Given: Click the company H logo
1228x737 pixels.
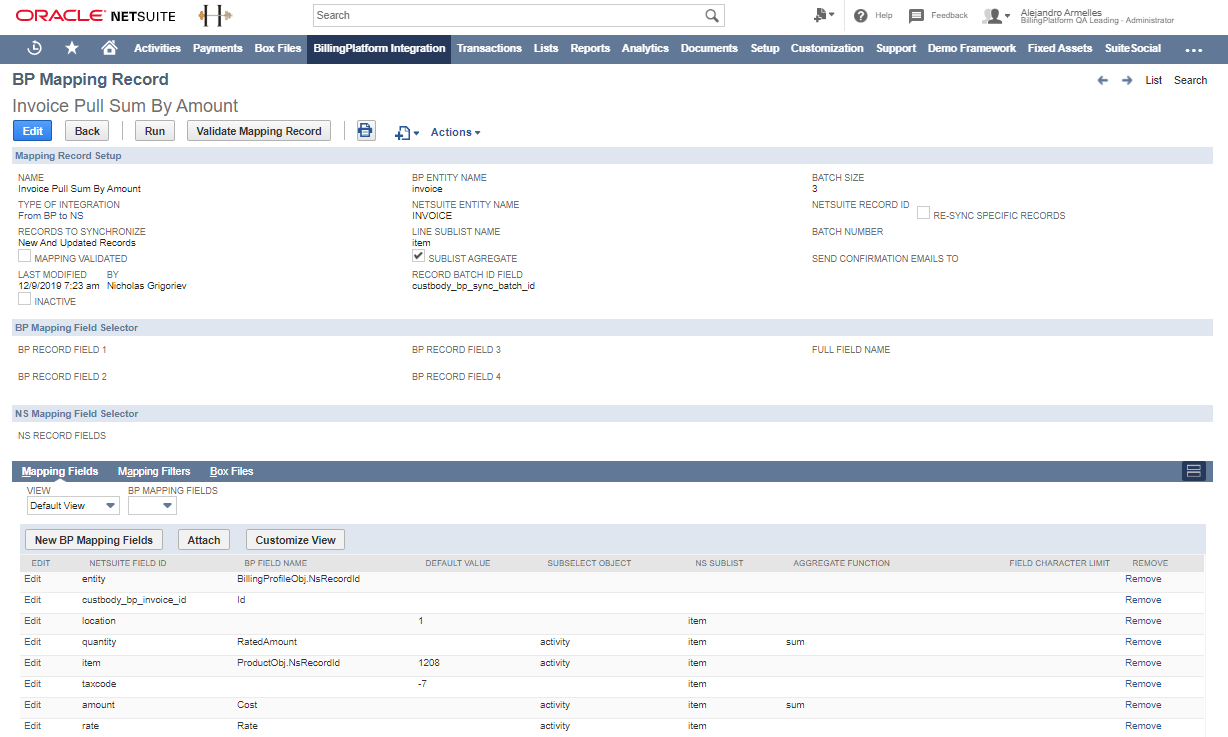Looking at the screenshot, I should click(x=215, y=15).
